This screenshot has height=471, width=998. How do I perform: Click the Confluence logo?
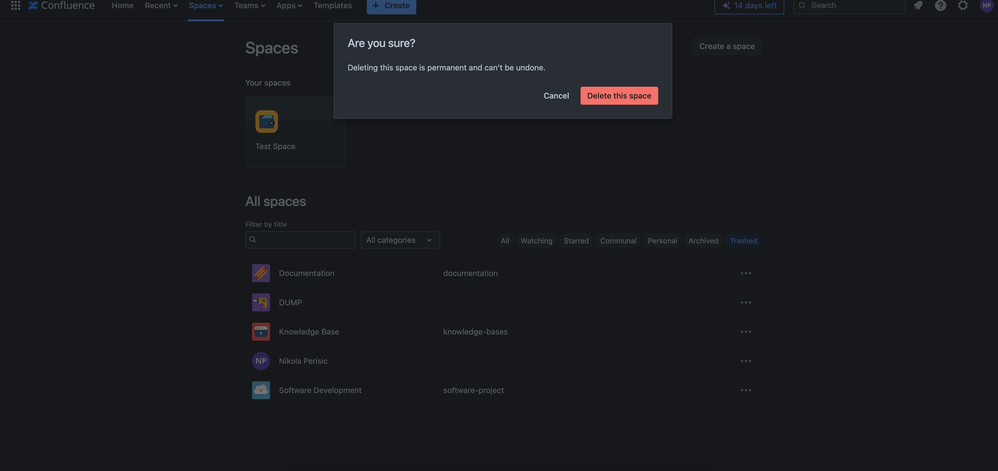pyautogui.click(x=61, y=5)
